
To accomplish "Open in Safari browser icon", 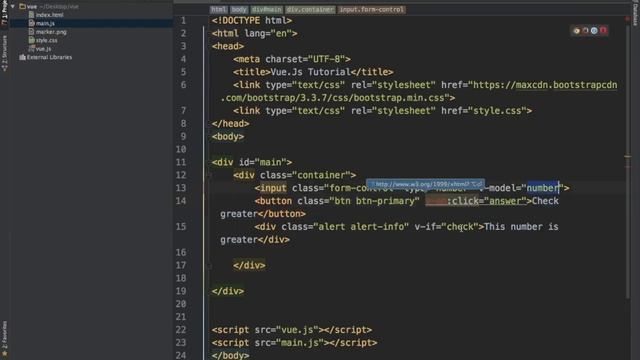I will (594, 31).
